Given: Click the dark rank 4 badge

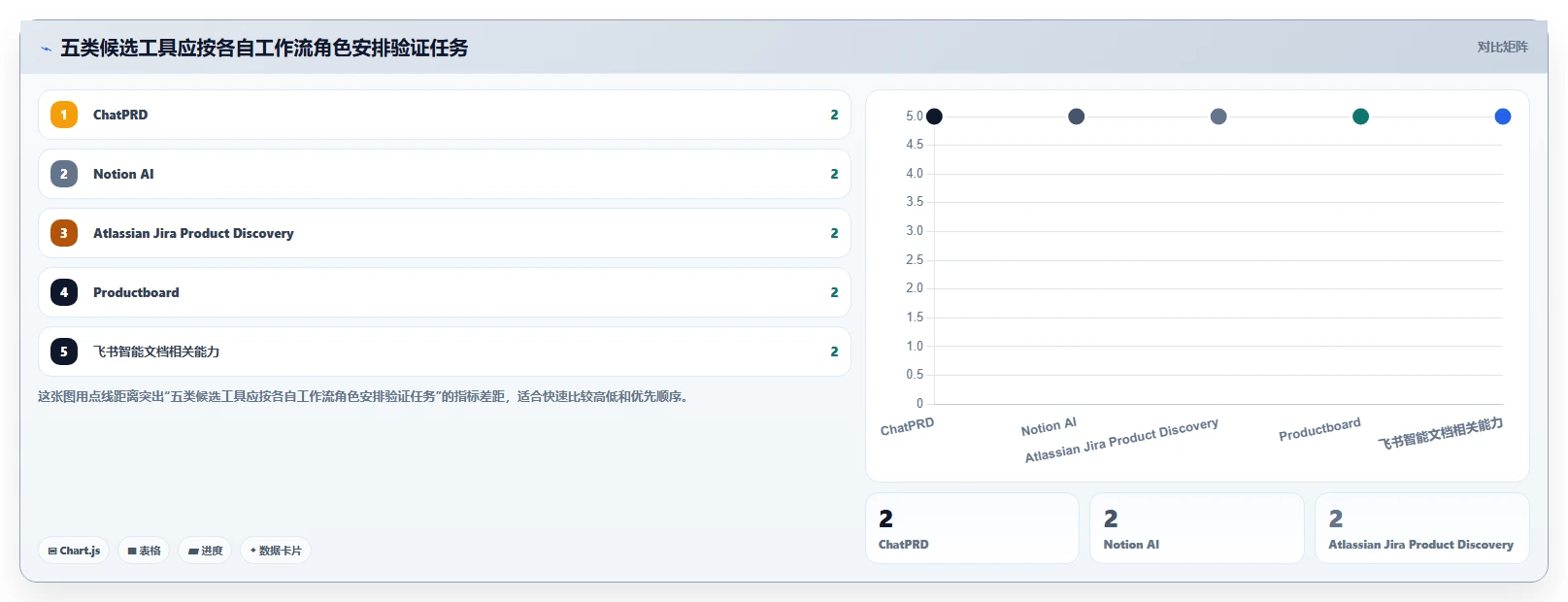Looking at the screenshot, I should coord(64,292).
